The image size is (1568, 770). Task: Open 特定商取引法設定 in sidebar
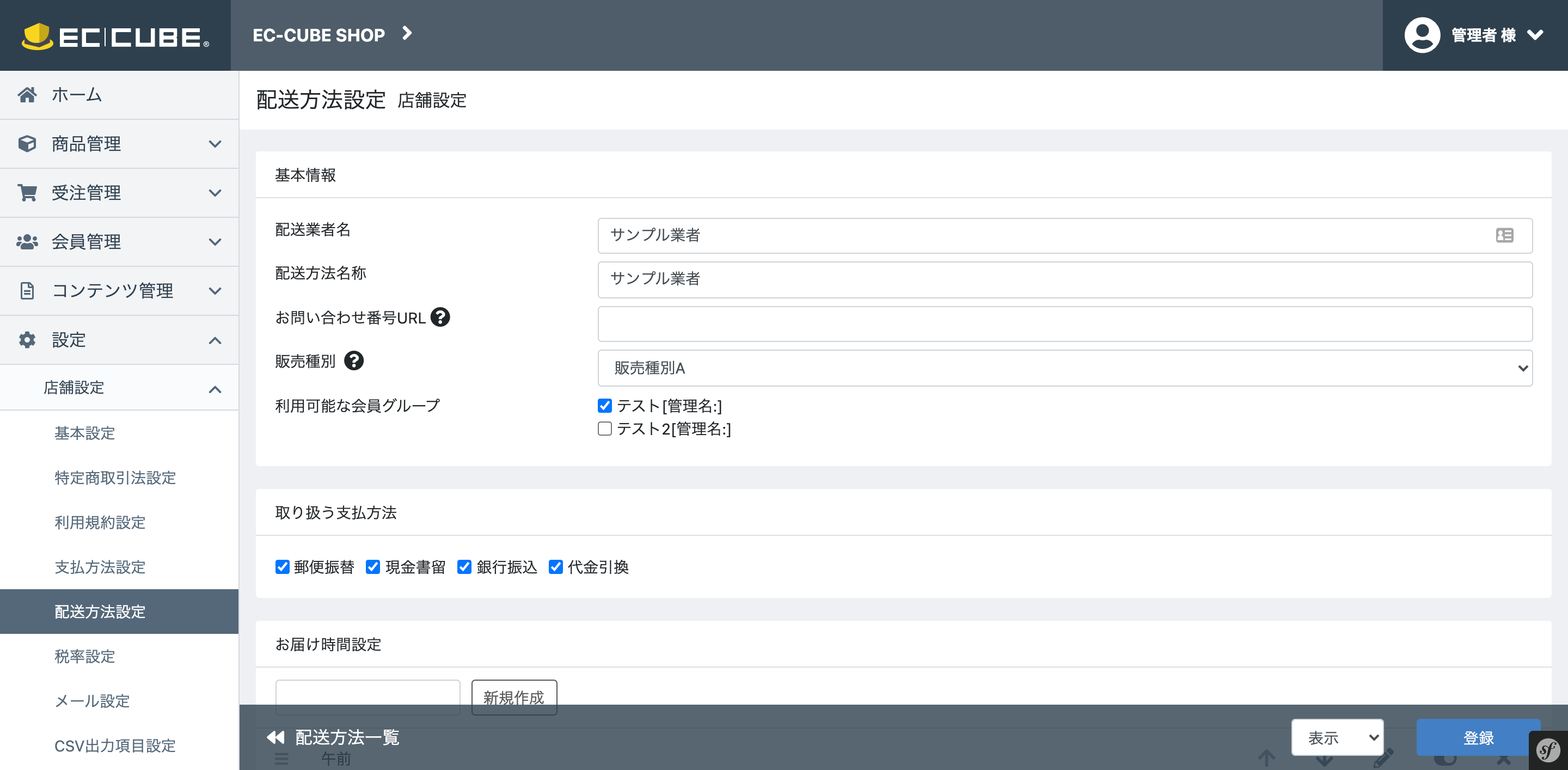point(115,477)
